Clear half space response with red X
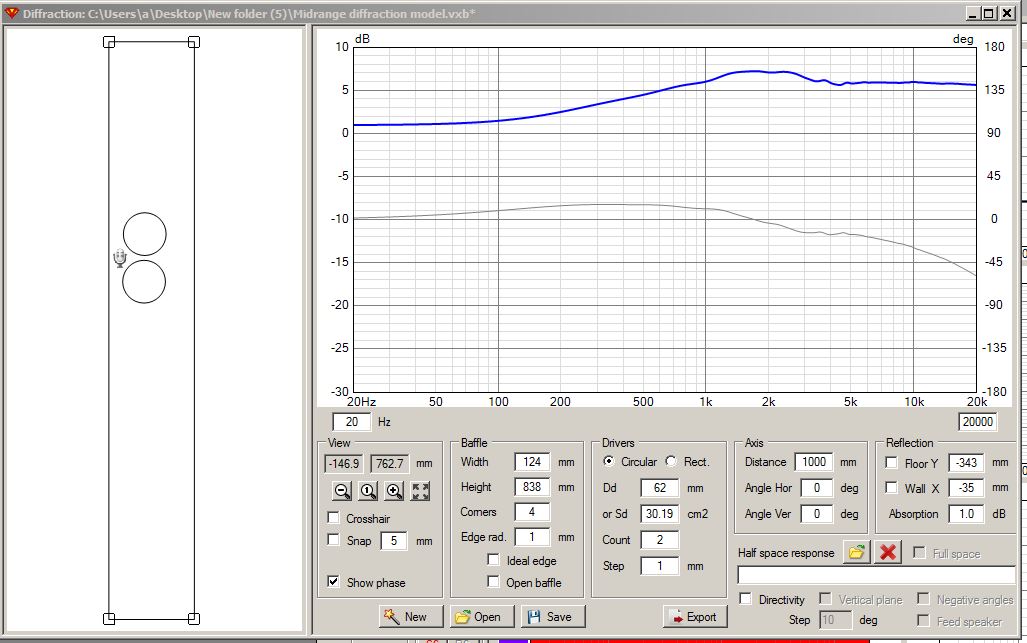 tap(887, 552)
